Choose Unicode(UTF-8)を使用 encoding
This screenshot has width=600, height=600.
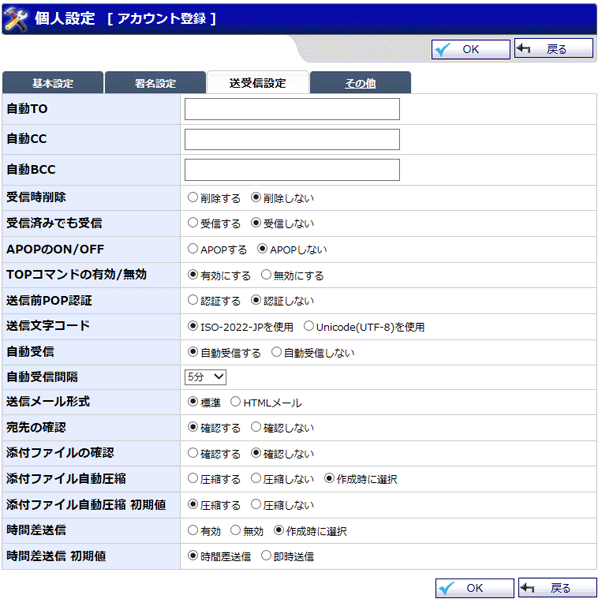tap(308, 326)
